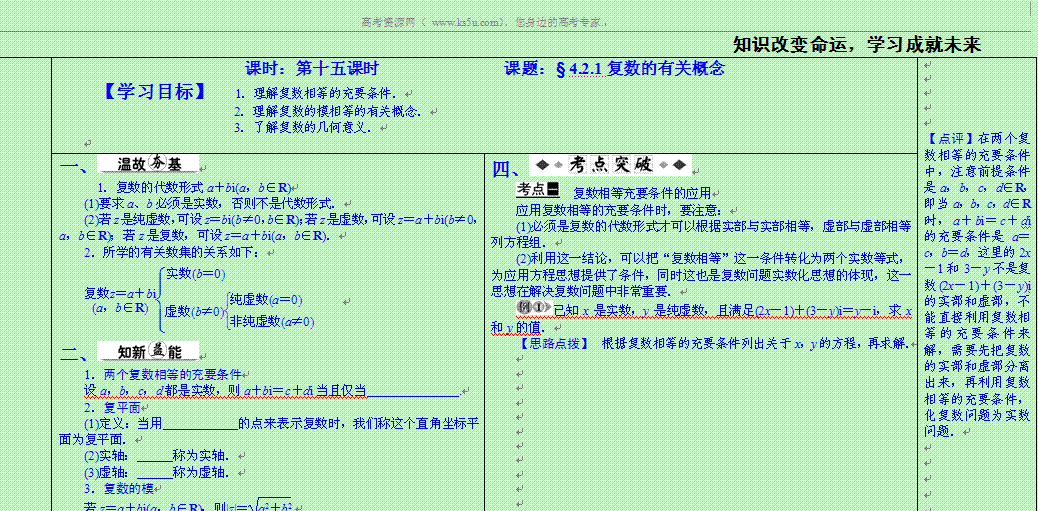This screenshot has height=511, width=1038.
Task: Click the 考点一 label graphic
Action: [x=537, y=190]
